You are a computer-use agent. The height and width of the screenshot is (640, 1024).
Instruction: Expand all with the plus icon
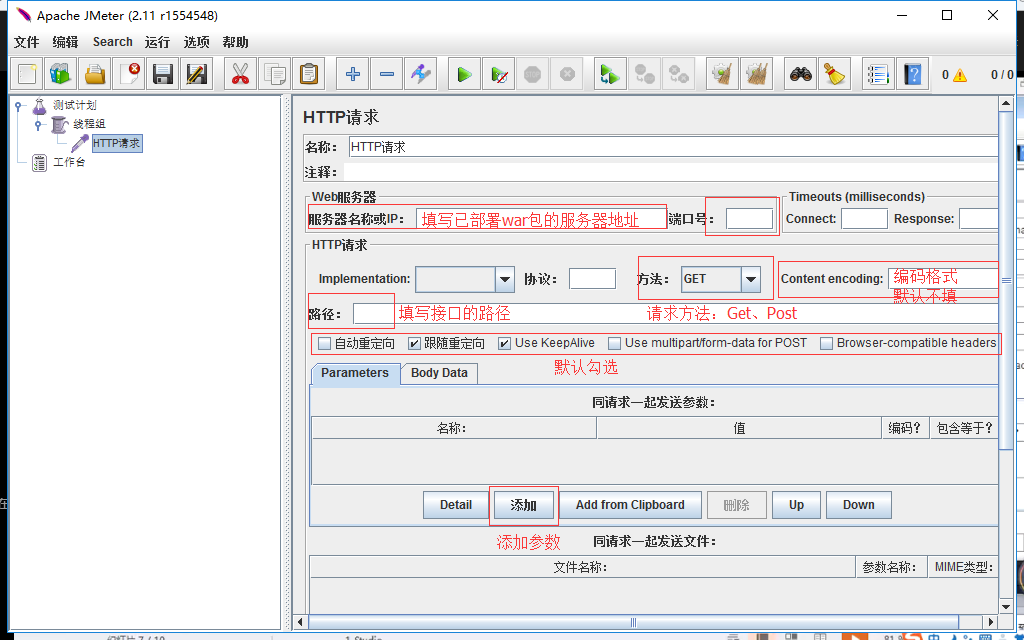coord(353,74)
